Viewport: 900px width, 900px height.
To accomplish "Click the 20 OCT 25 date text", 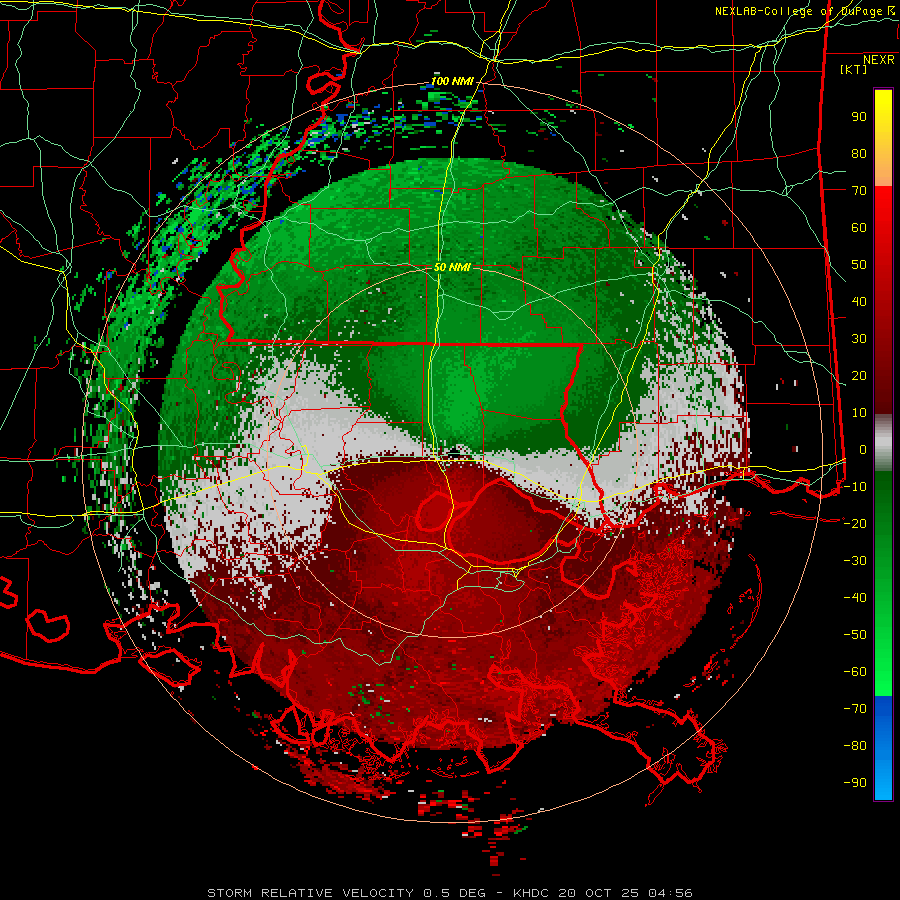I will pyautogui.click(x=600, y=893).
